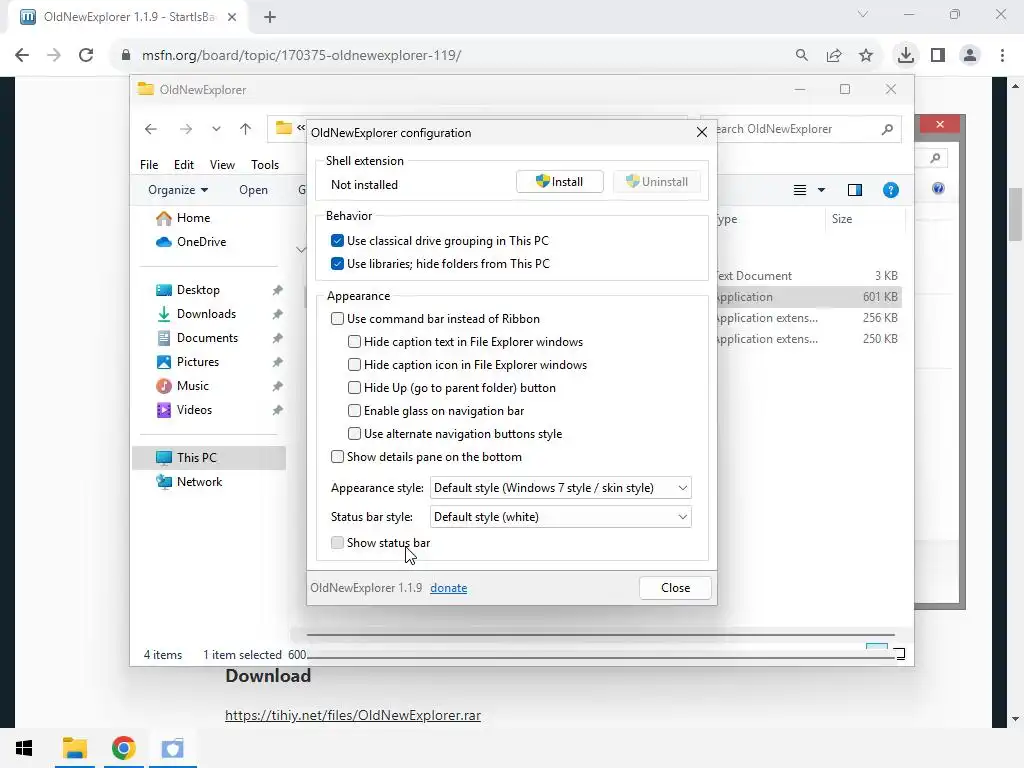The height and width of the screenshot is (768, 1024).
Task: Check Hide Up button option
Action: coord(354,388)
